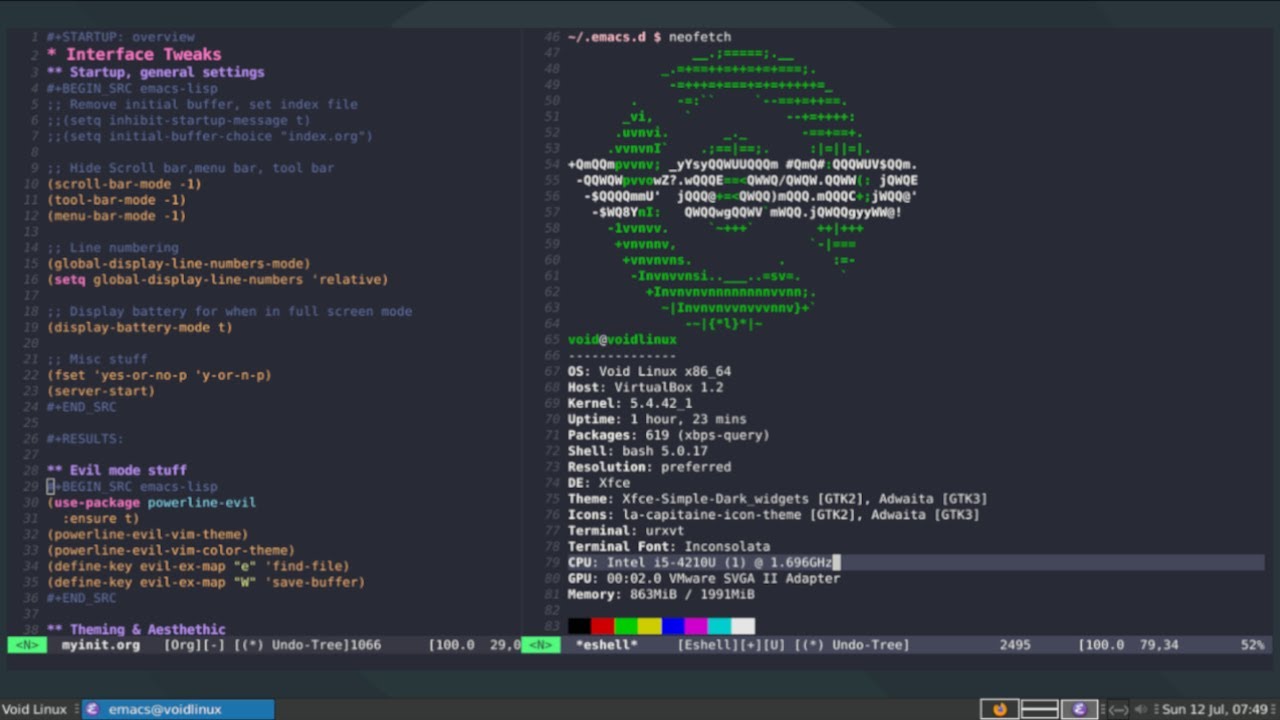The image size is (1280, 720).
Task: Click the "(fset 'yes-or-no-p" line
Action: click(159, 376)
